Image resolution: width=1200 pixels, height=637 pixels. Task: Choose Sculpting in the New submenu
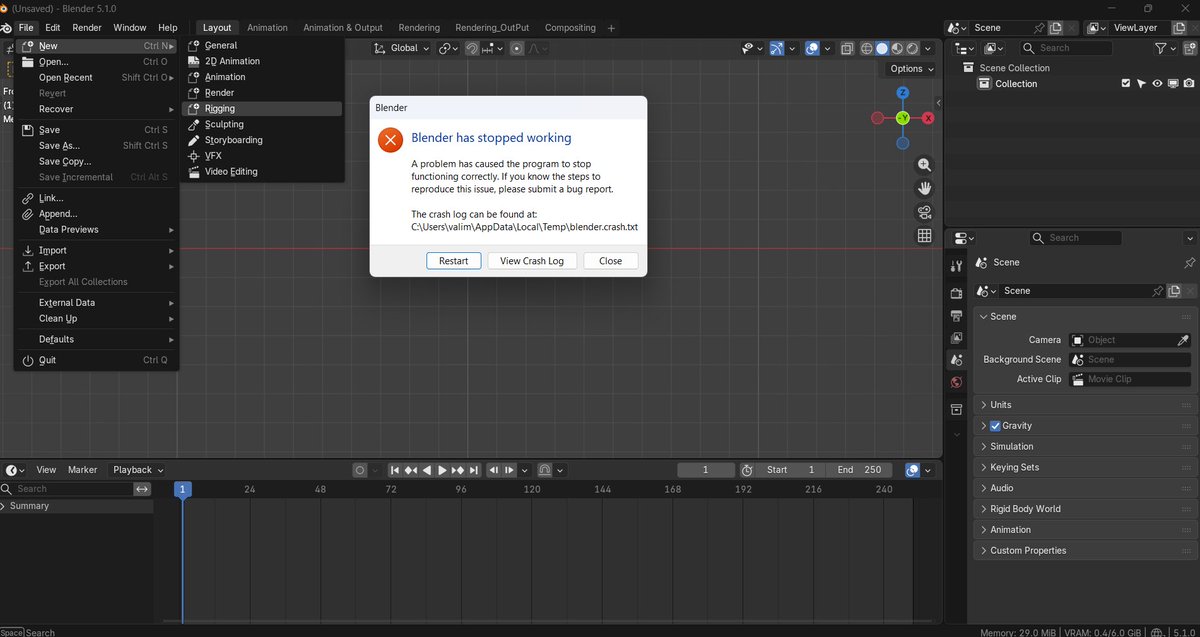pyautogui.click(x=264, y=125)
